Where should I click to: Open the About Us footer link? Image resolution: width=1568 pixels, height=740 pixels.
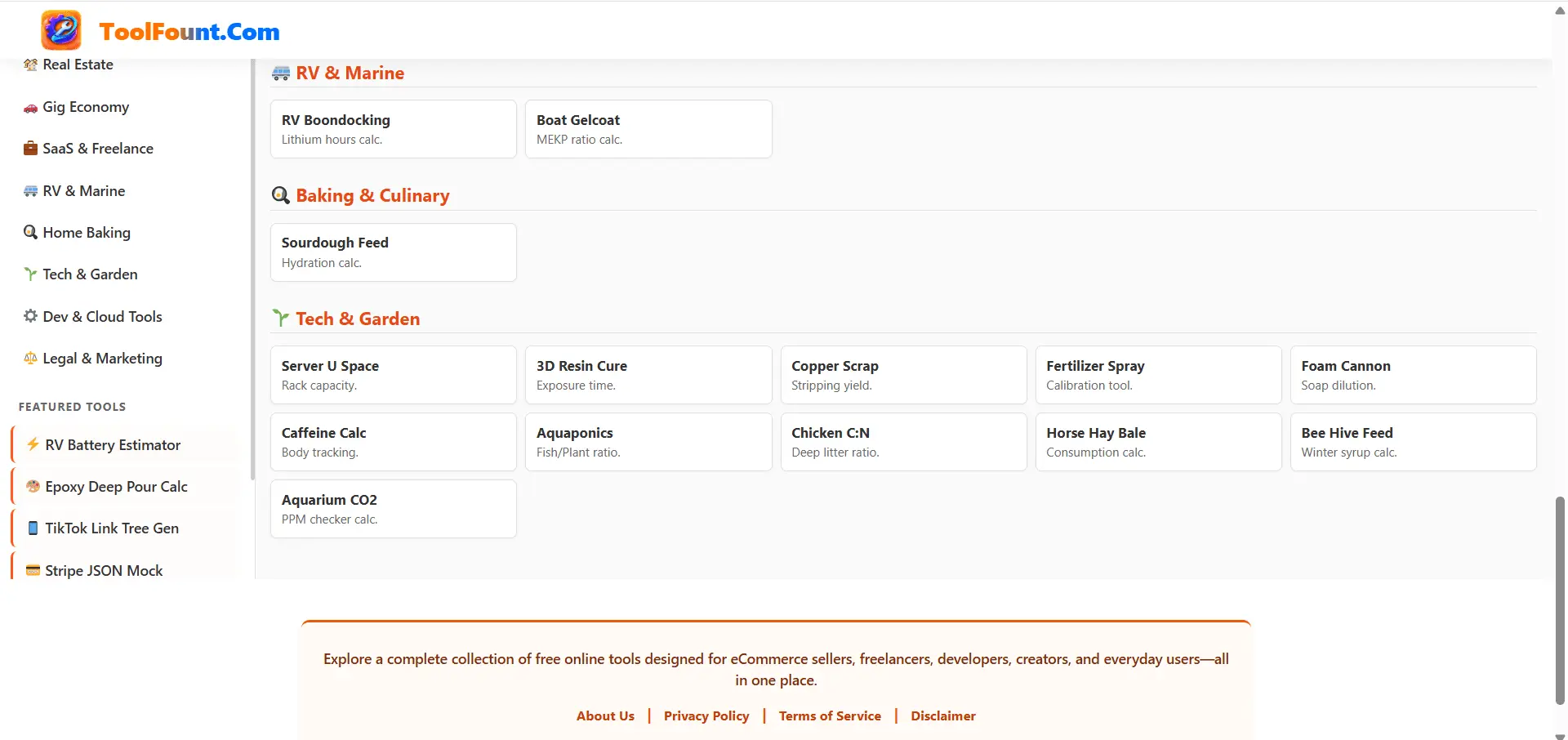click(x=605, y=716)
